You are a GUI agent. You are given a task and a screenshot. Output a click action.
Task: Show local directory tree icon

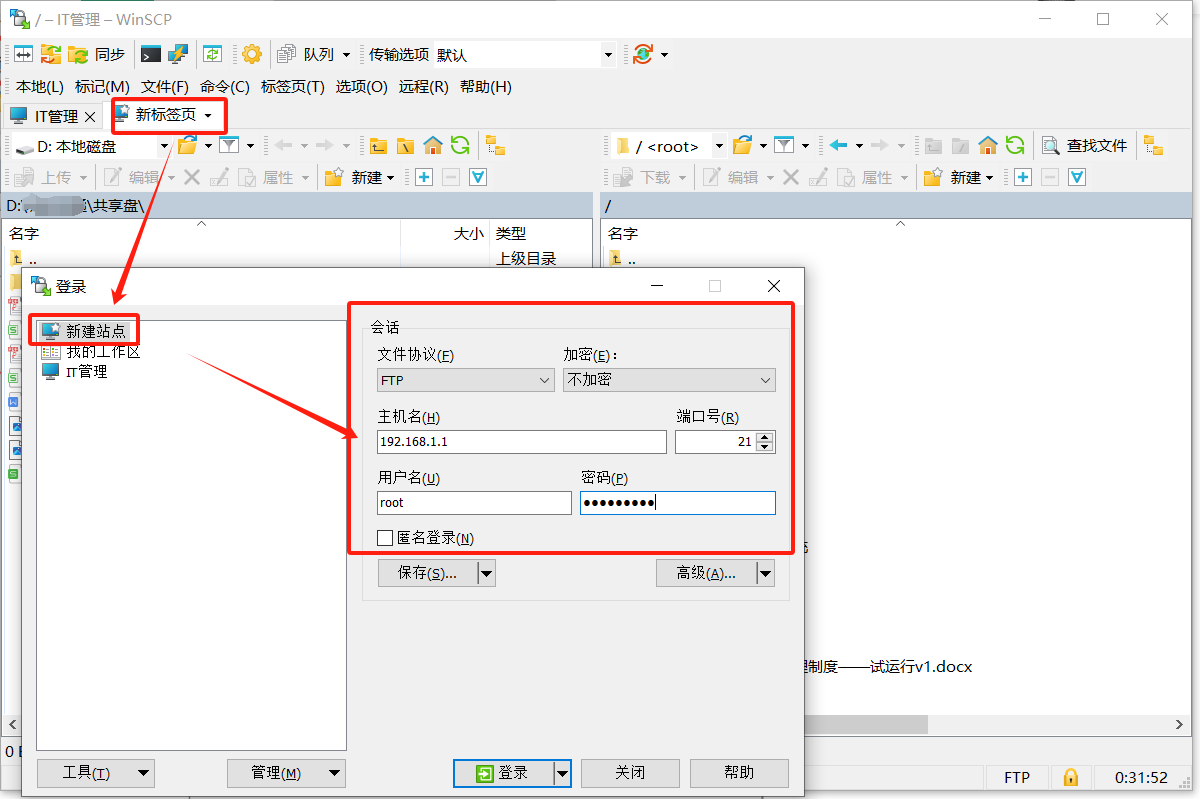(x=496, y=146)
